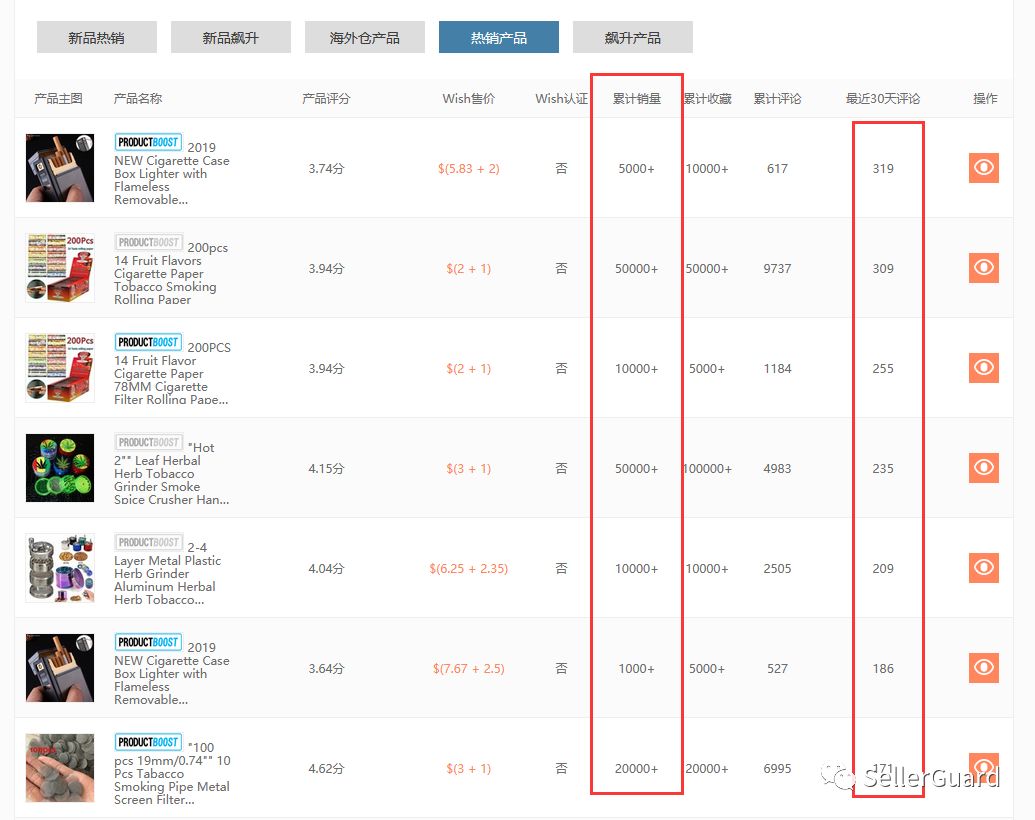This screenshot has height=820, width=1035.
Task: View details of the 319-review cigarette case
Action: coord(984,168)
